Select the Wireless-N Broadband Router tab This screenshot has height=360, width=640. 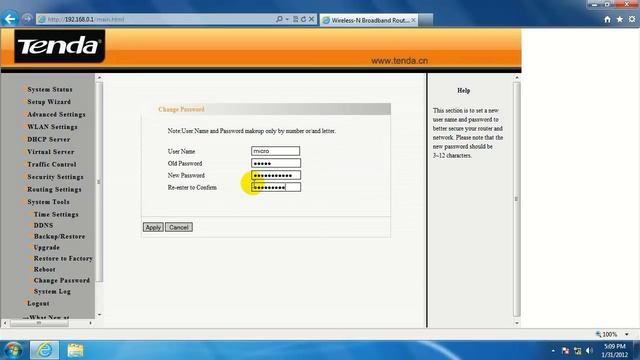tap(369, 20)
